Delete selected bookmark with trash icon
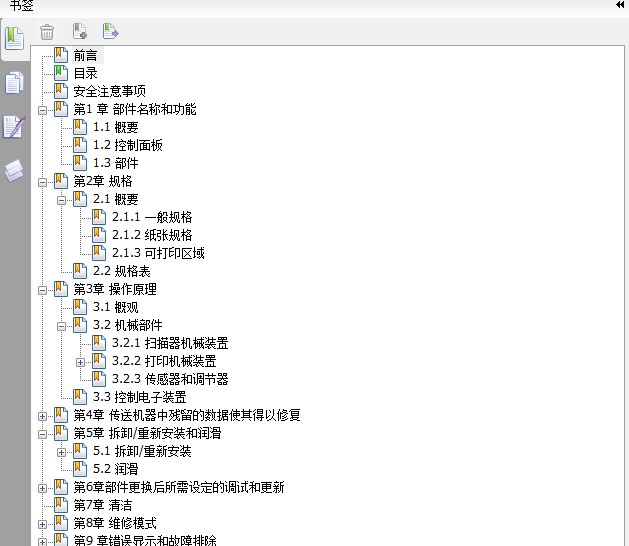This screenshot has height=546, width=629. [x=47, y=32]
